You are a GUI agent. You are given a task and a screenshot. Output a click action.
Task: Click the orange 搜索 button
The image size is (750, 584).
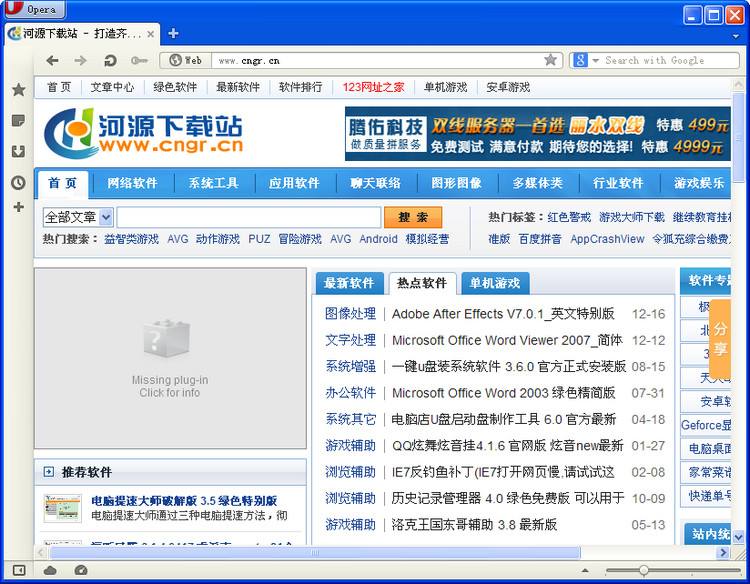coord(413,217)
